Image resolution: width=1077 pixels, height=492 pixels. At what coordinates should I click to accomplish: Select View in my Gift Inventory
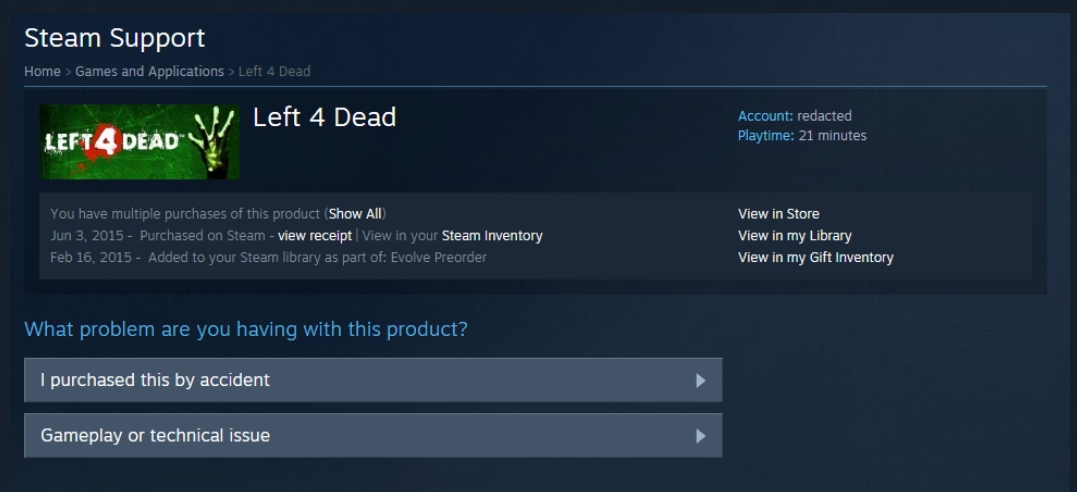815,258
